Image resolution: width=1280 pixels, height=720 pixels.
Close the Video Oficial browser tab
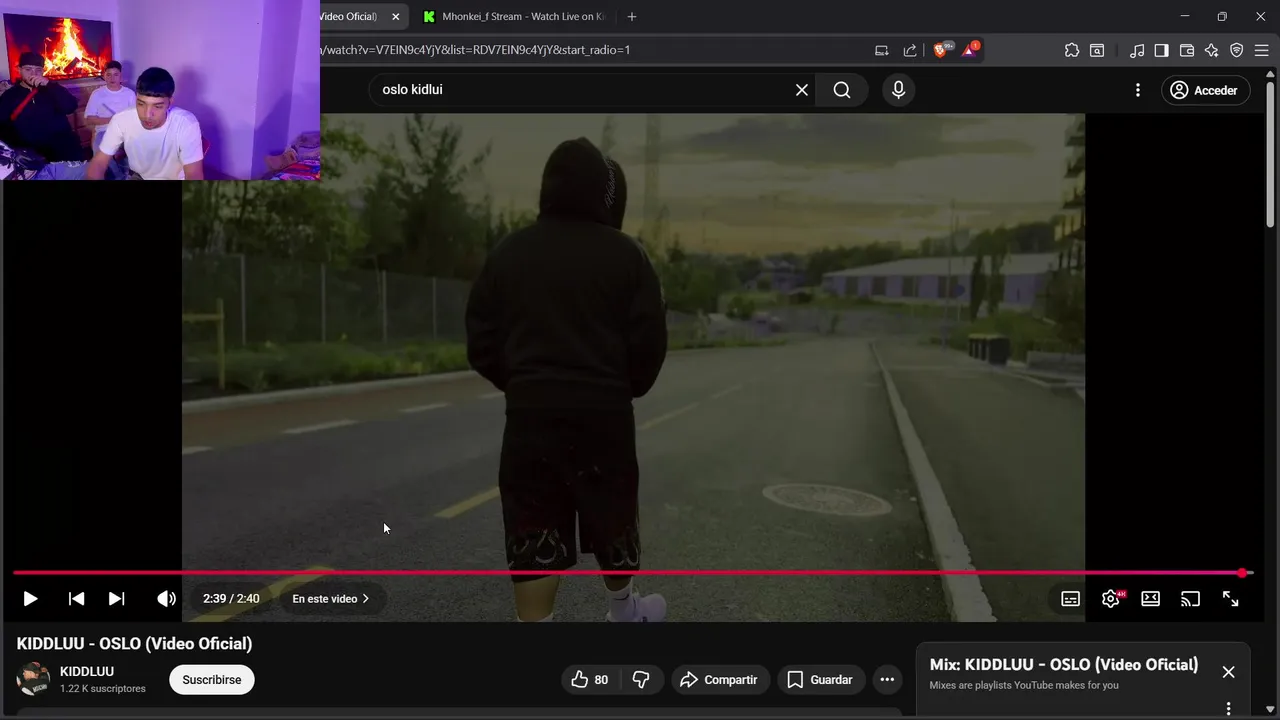click(395, 16)
